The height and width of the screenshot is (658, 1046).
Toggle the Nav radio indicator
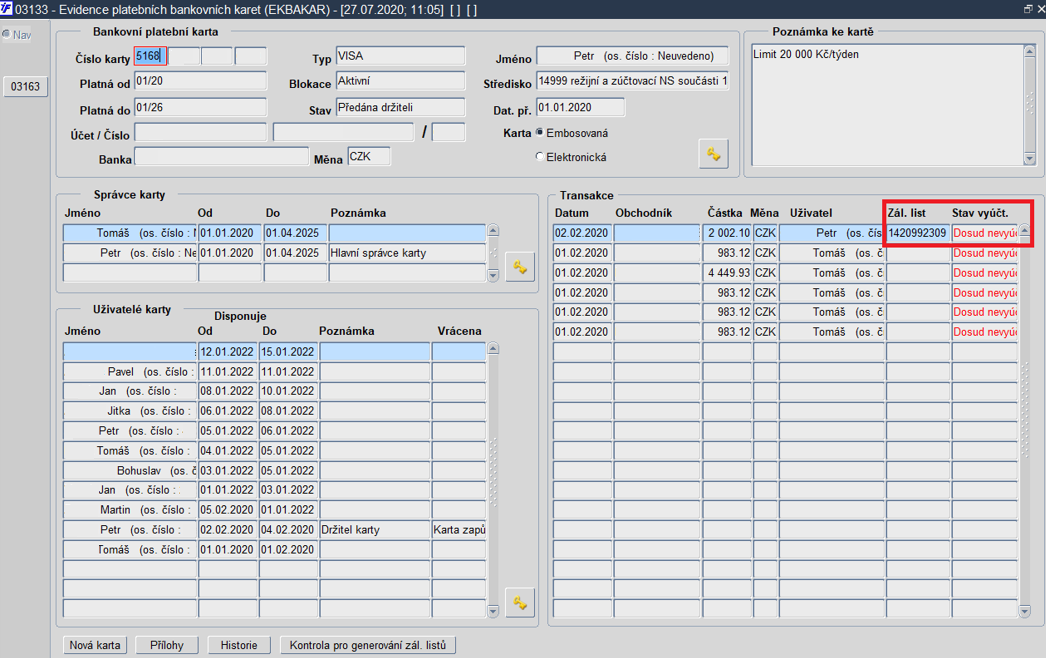pyautogui.click(x=6, y=34)
